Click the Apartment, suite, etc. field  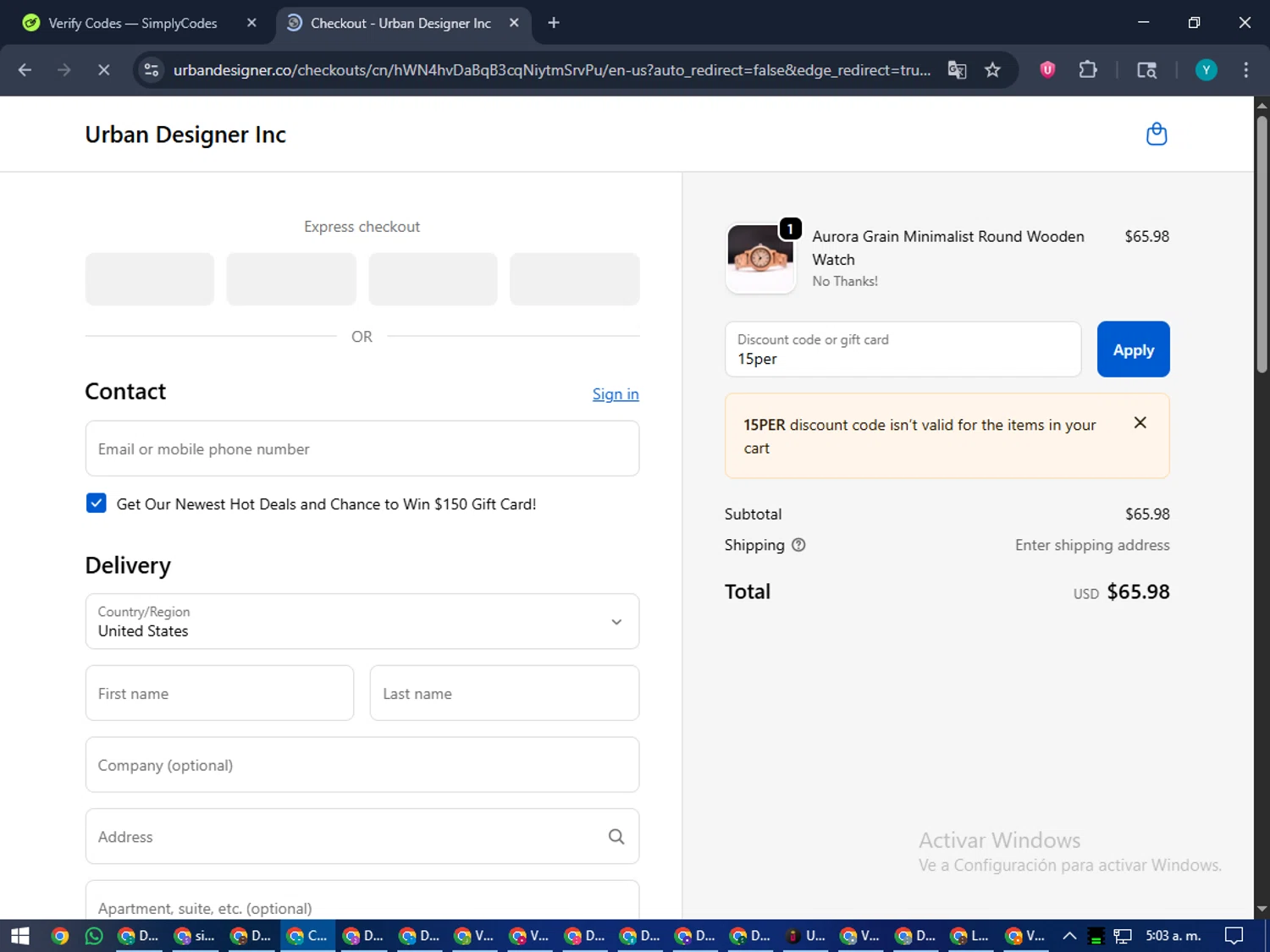pyautogui.click(x=362, y=900)
